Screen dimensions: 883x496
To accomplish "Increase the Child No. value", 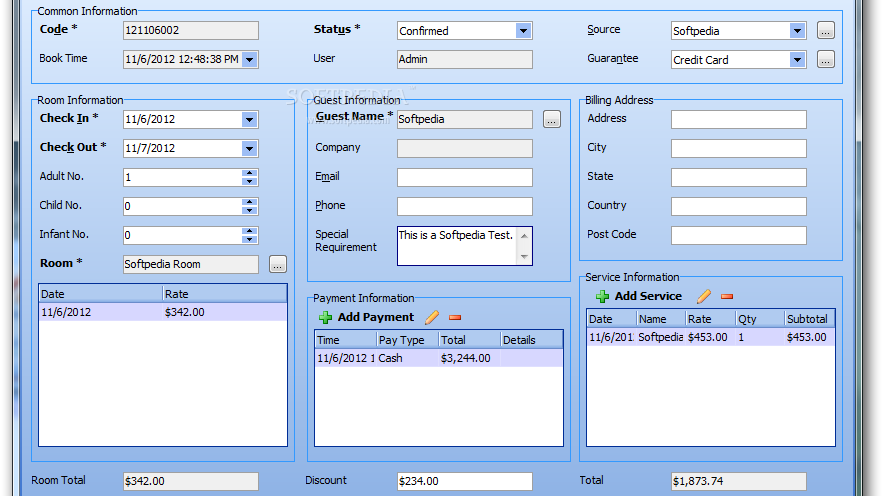I will click(249, 202).
